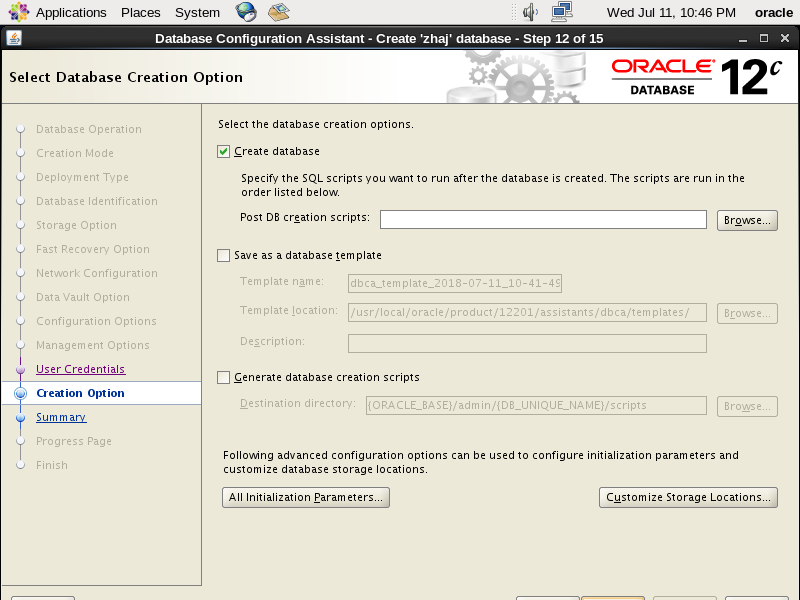Click the template Description field
This screenshot has height=600, width=800.
coord(527,343)
